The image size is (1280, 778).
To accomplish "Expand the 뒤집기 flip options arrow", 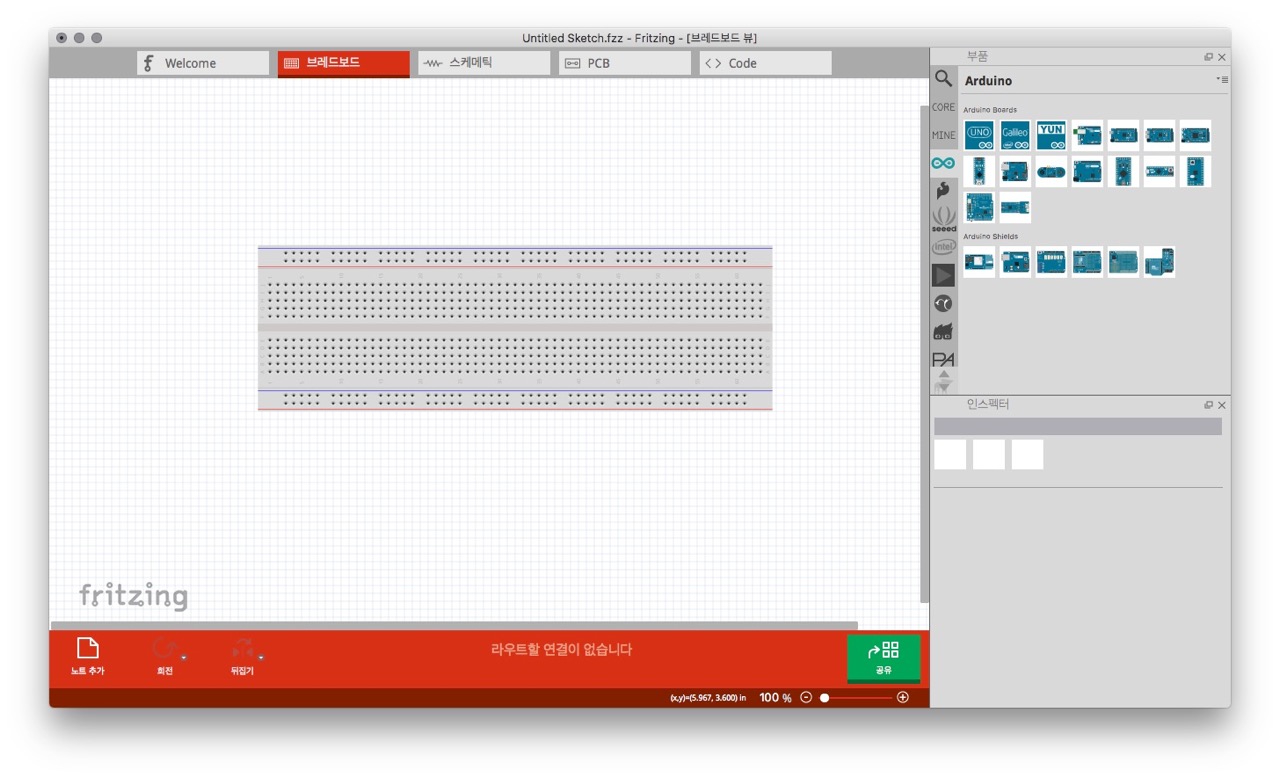I will [261, 657].
